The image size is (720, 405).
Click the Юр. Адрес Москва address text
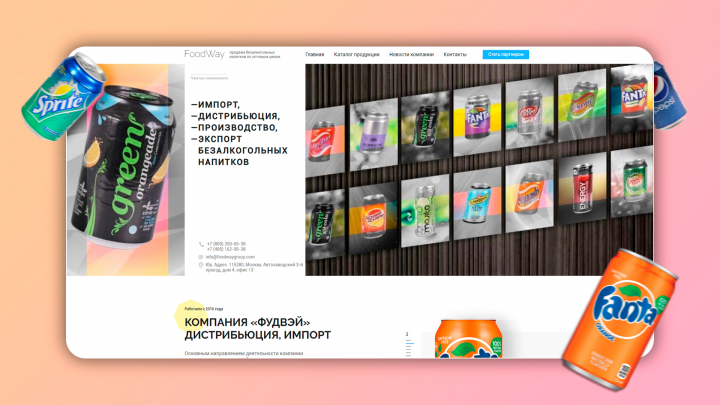[254, 267]
